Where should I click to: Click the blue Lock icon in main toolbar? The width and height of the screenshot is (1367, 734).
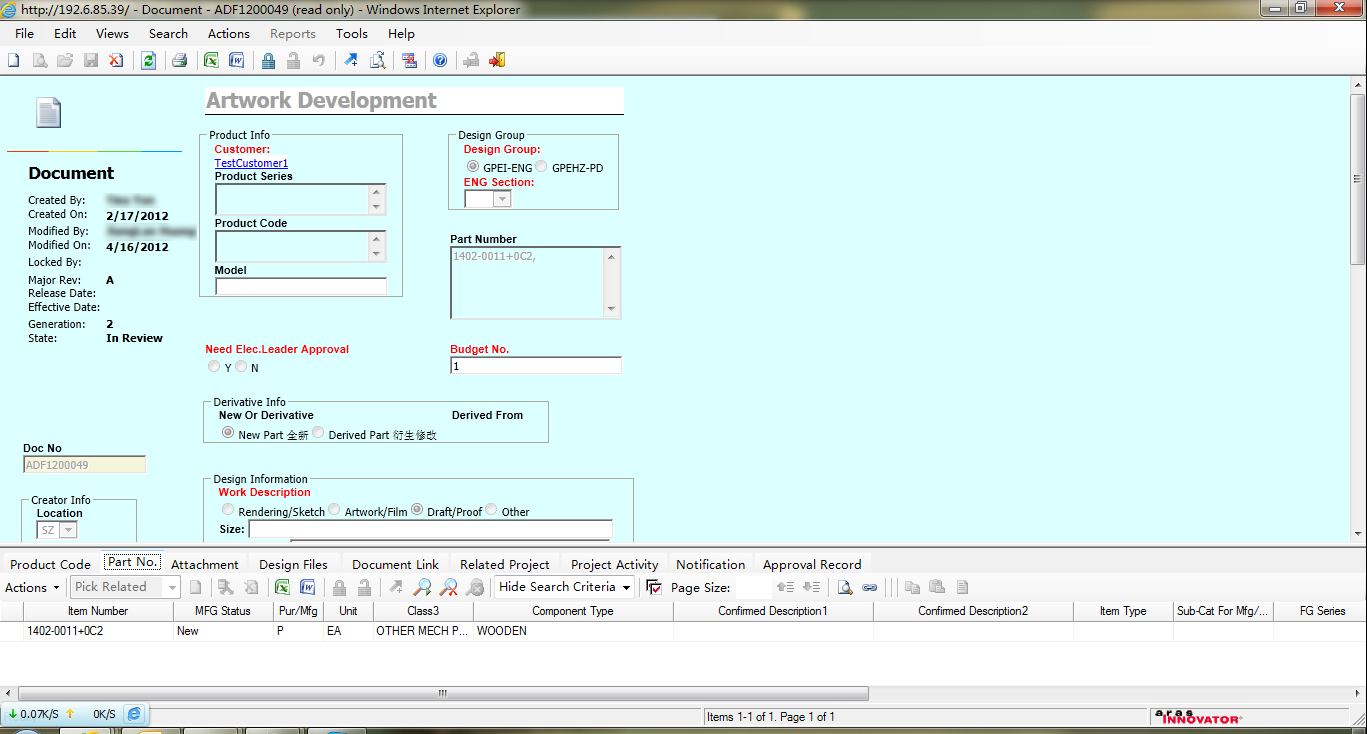268,60
